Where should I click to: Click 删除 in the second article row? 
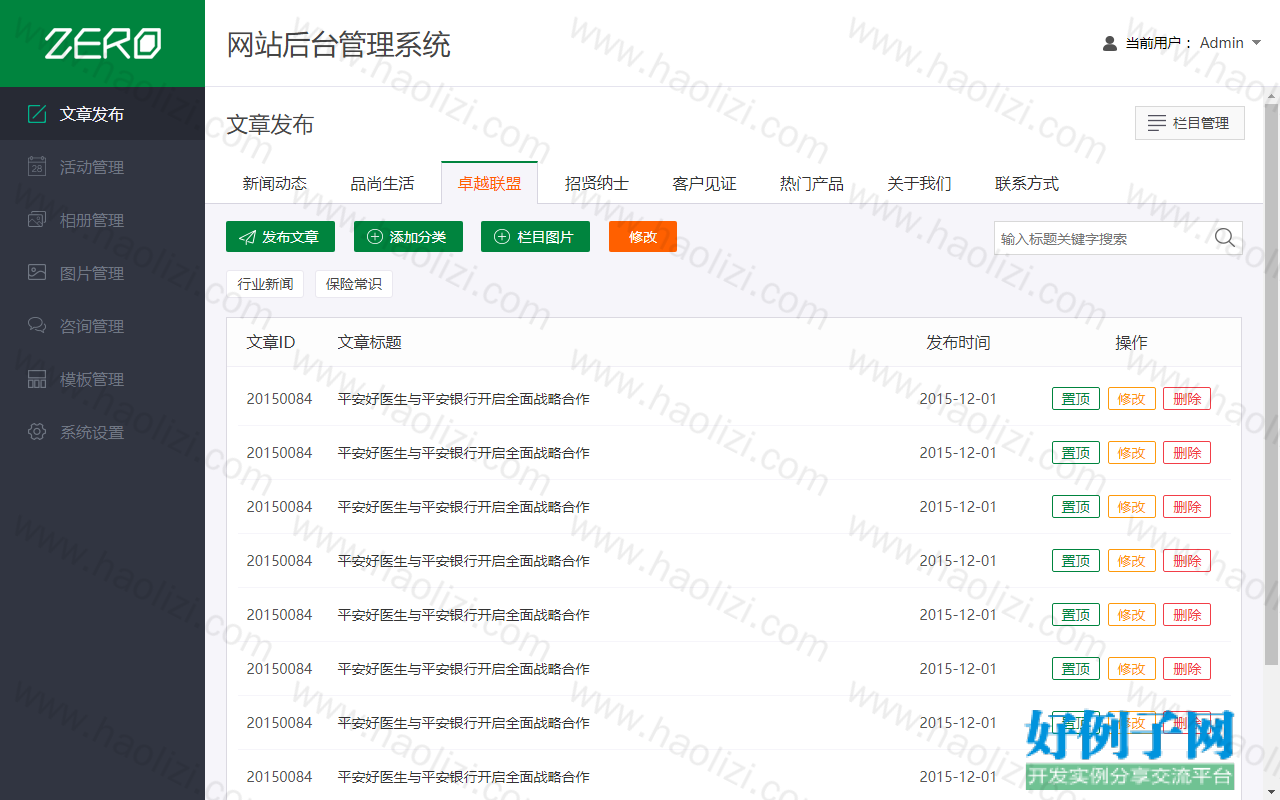[1187, 452]
